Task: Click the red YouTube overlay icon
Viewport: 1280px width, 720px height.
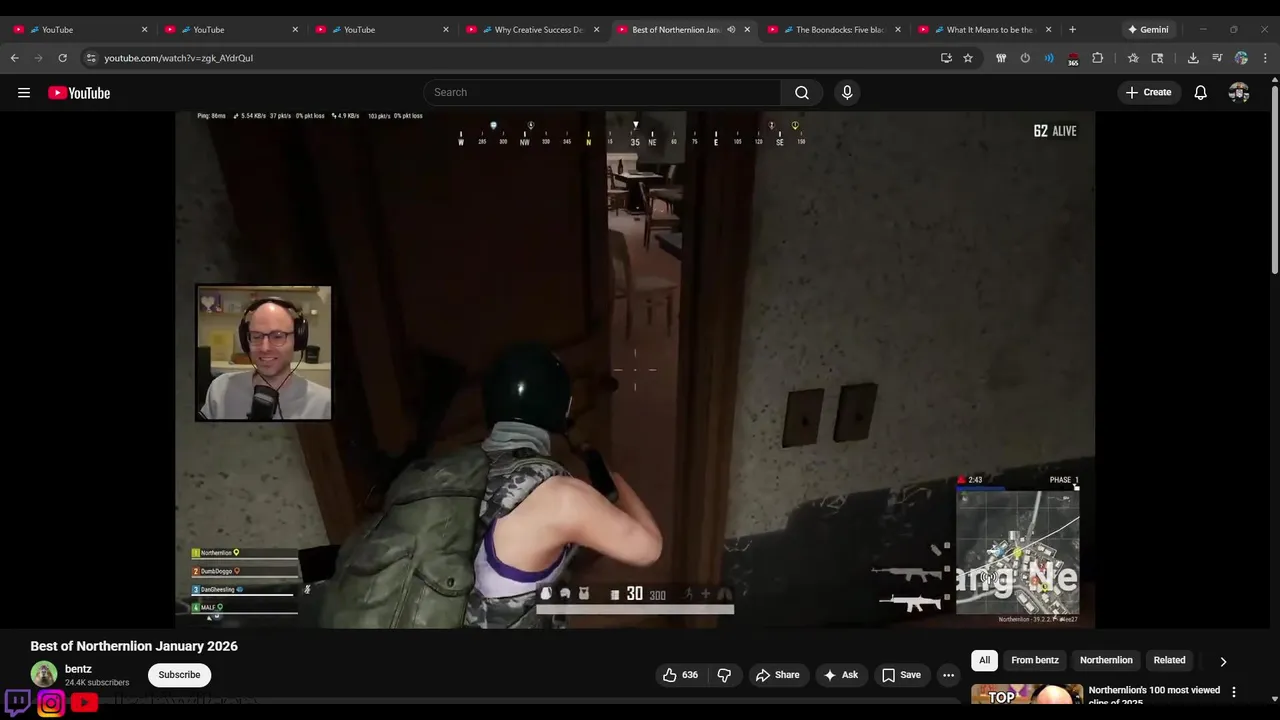Action: [84, 703]
